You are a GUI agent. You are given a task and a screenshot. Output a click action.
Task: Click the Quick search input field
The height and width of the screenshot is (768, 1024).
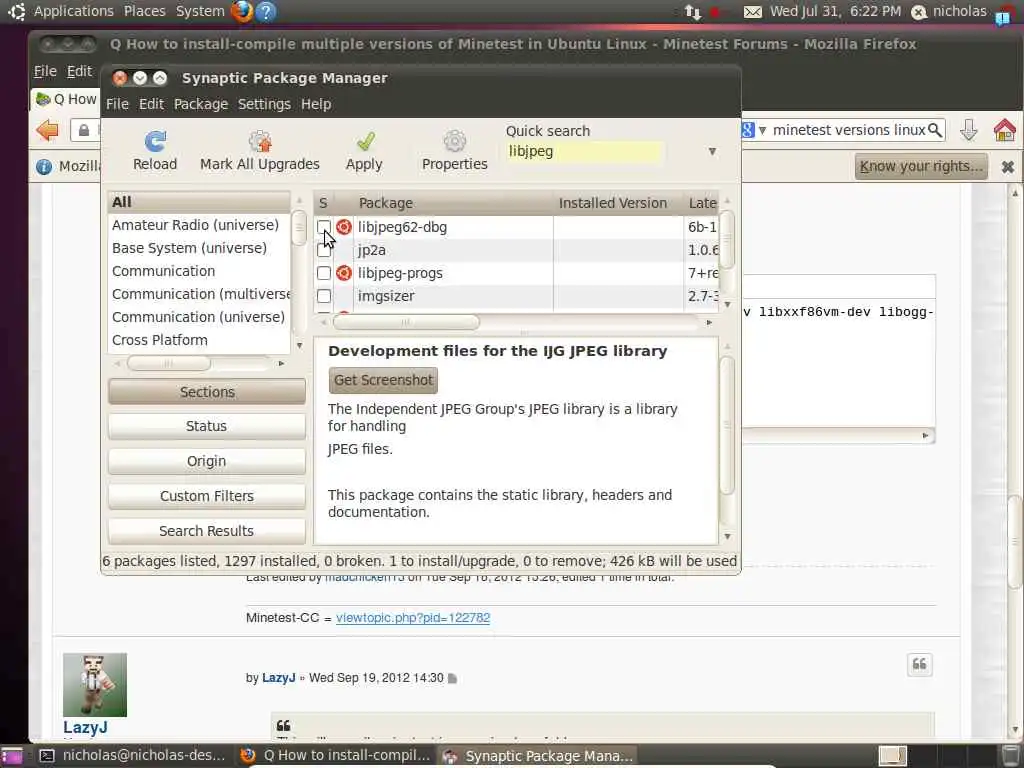click(x=584, y=152)
